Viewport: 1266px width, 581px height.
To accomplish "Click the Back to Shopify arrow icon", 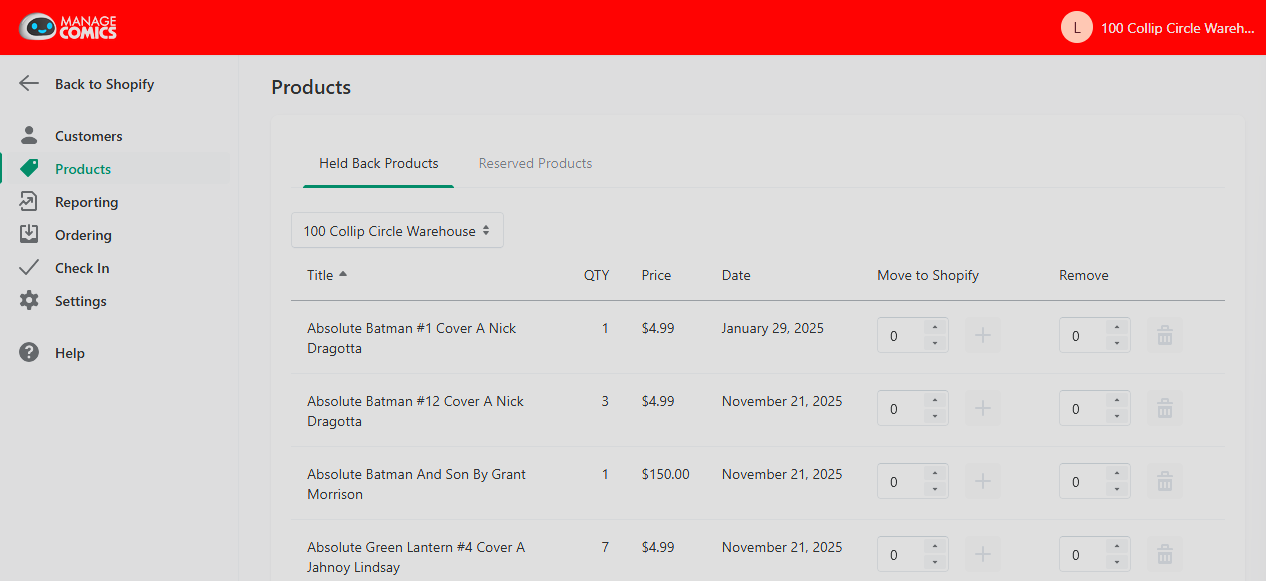I will tap(29, 84).
